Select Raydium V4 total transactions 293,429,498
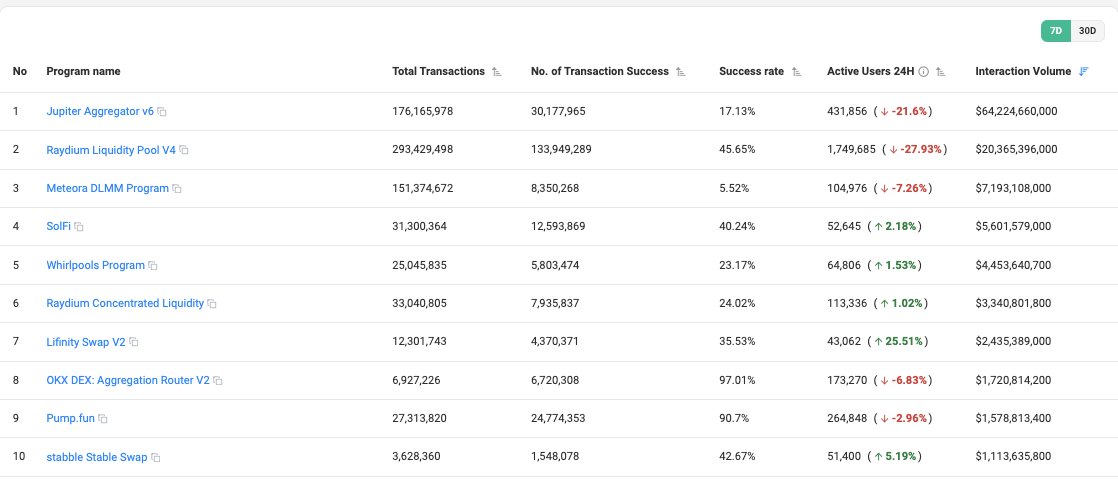 coord(423,150)
